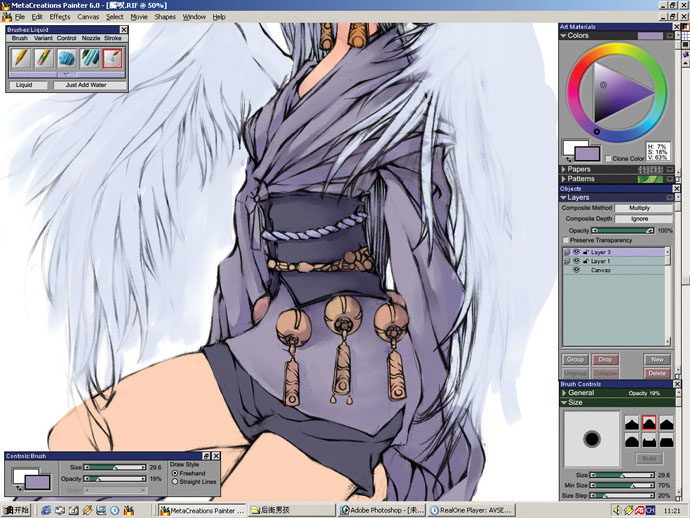This screenshot has width=690, height=518.
Task: Adjust the layer Opacity slider
Action: coord(622,230)
